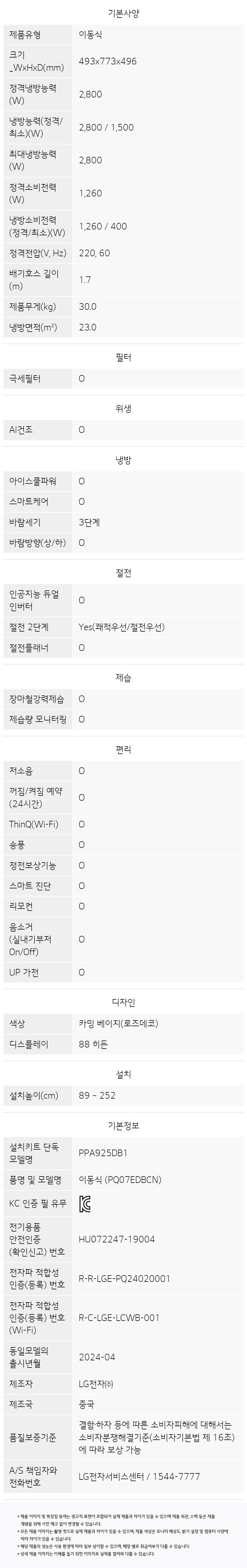
Task: Select the 카밍 베이지(로즈데코) color value
Action: (119, 1024)
